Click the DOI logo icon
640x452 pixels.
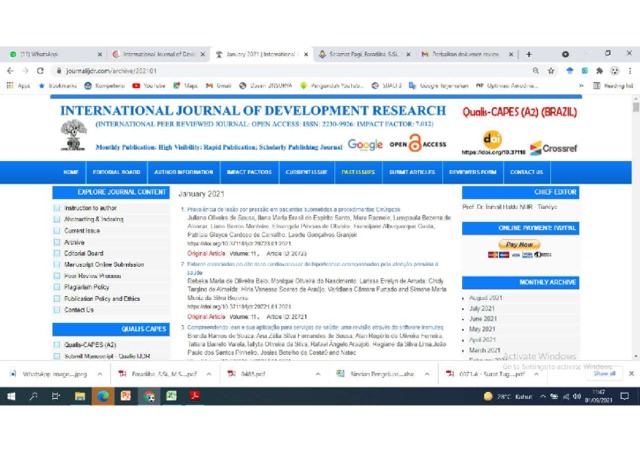(492, 140)
